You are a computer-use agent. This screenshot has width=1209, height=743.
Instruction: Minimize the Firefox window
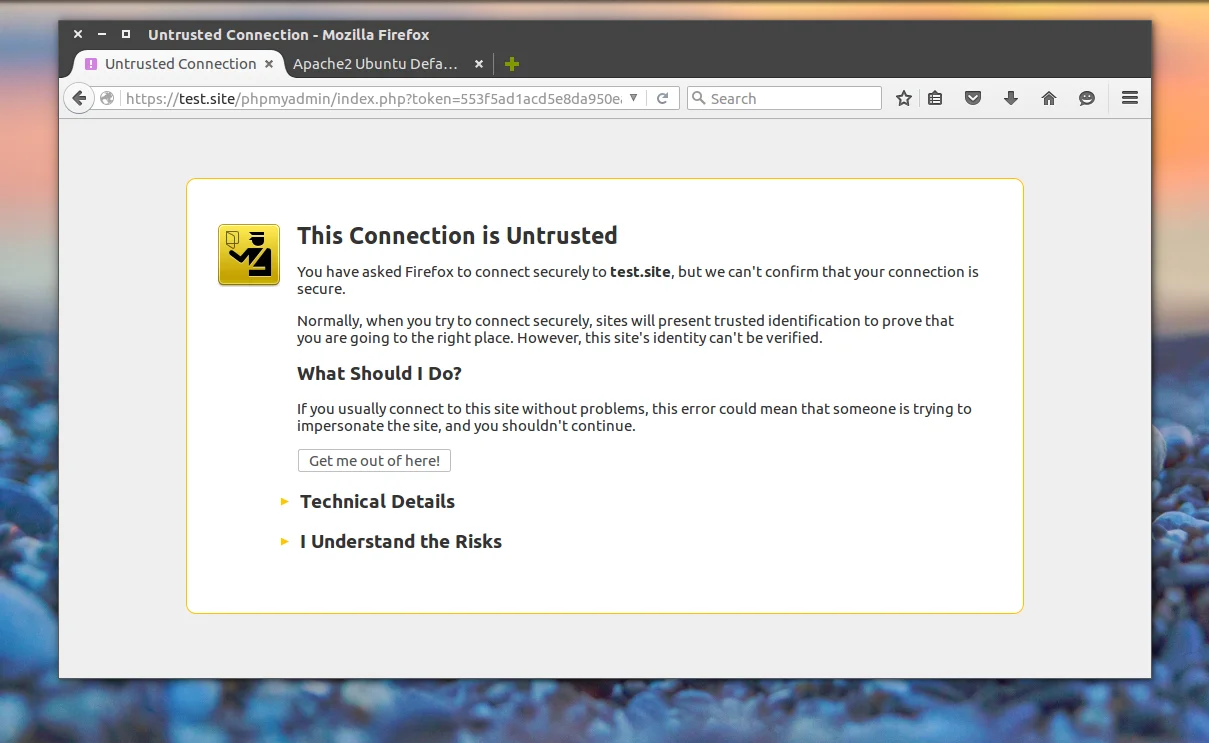pyautogui.click(x=102, y=34)
